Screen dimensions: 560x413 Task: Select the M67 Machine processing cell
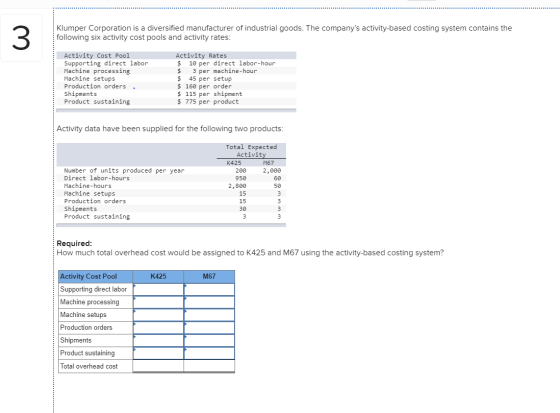[x=209, y=302]
